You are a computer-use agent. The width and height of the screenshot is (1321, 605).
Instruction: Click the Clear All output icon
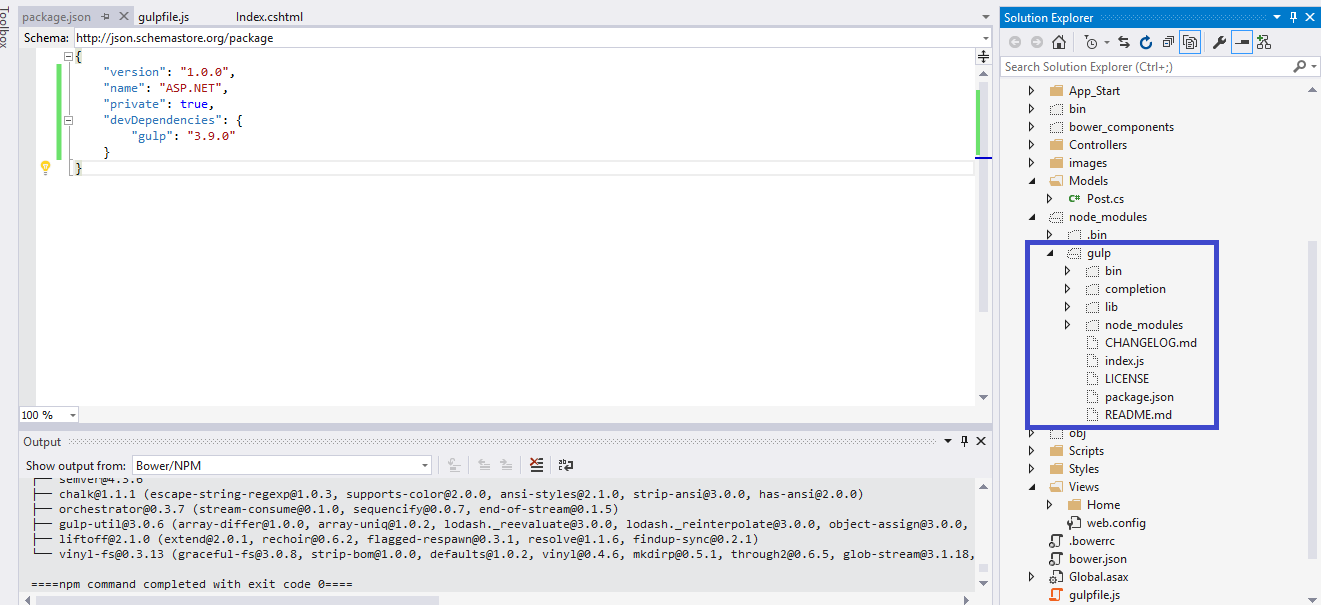pos(537,465)
